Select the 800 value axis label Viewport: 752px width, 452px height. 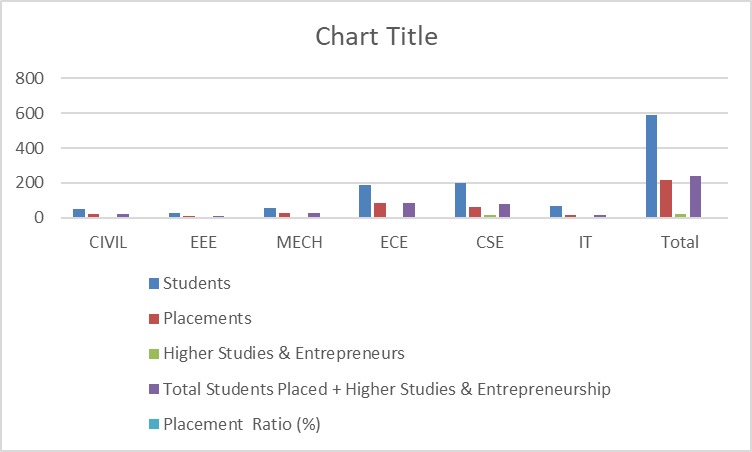click(x=30, y=78)
